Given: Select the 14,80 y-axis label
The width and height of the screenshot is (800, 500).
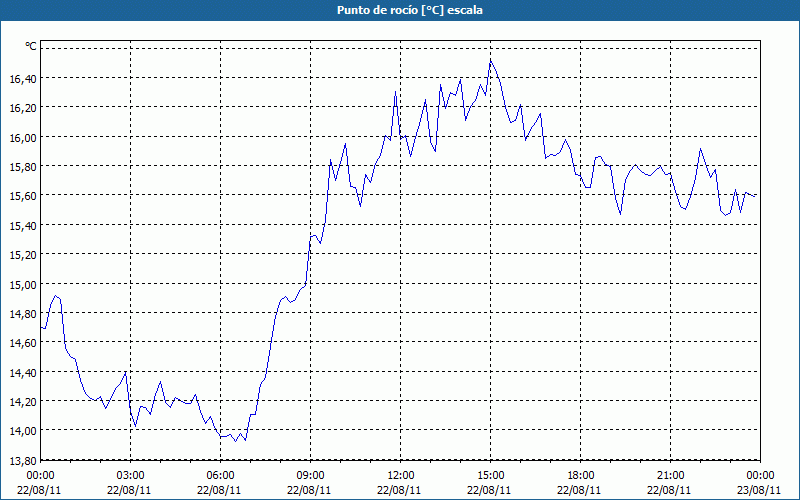Looking at the screenshot, I should [23, 314].
